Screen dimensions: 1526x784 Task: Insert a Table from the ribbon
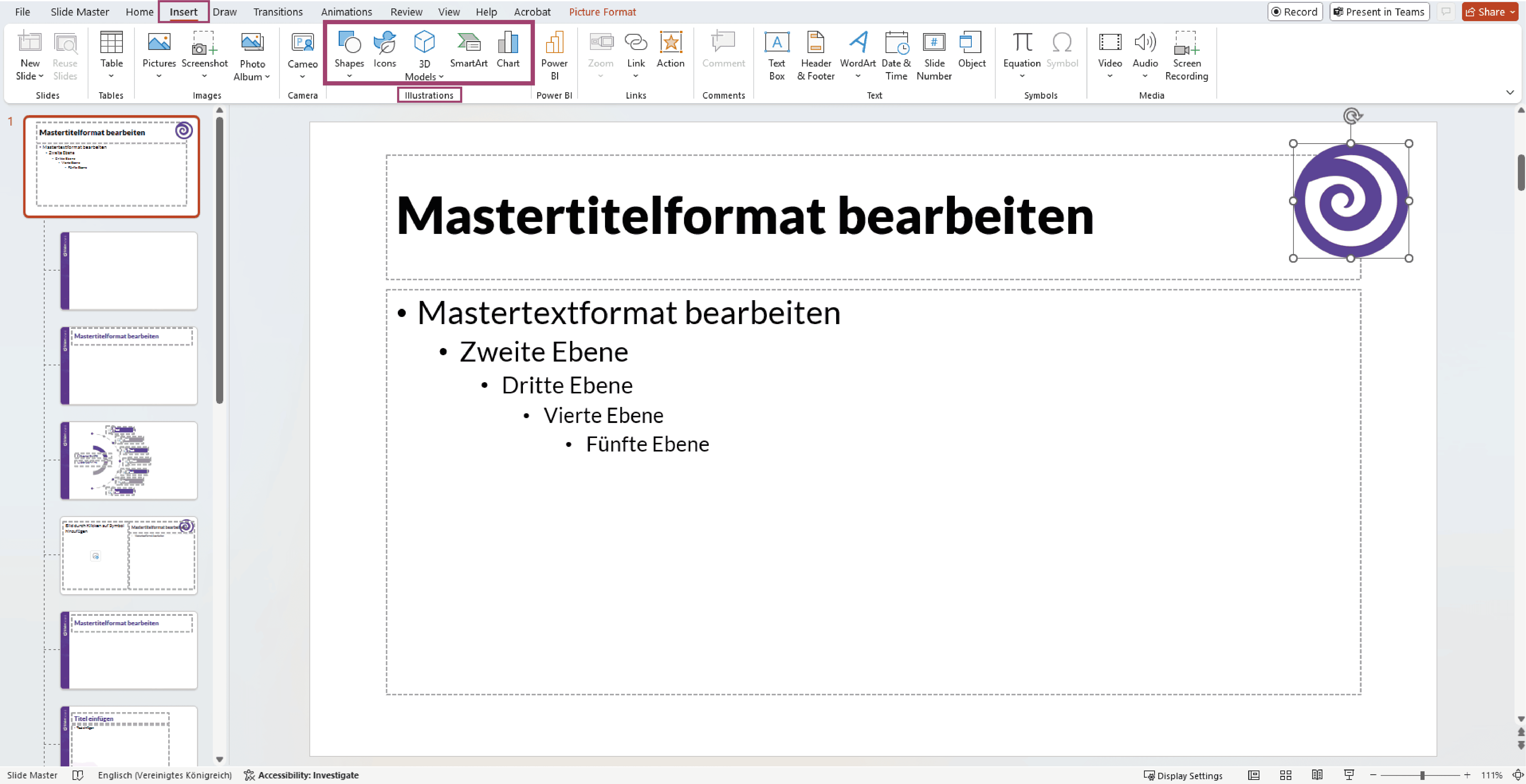pyautogui.click(x=111, y=55)
